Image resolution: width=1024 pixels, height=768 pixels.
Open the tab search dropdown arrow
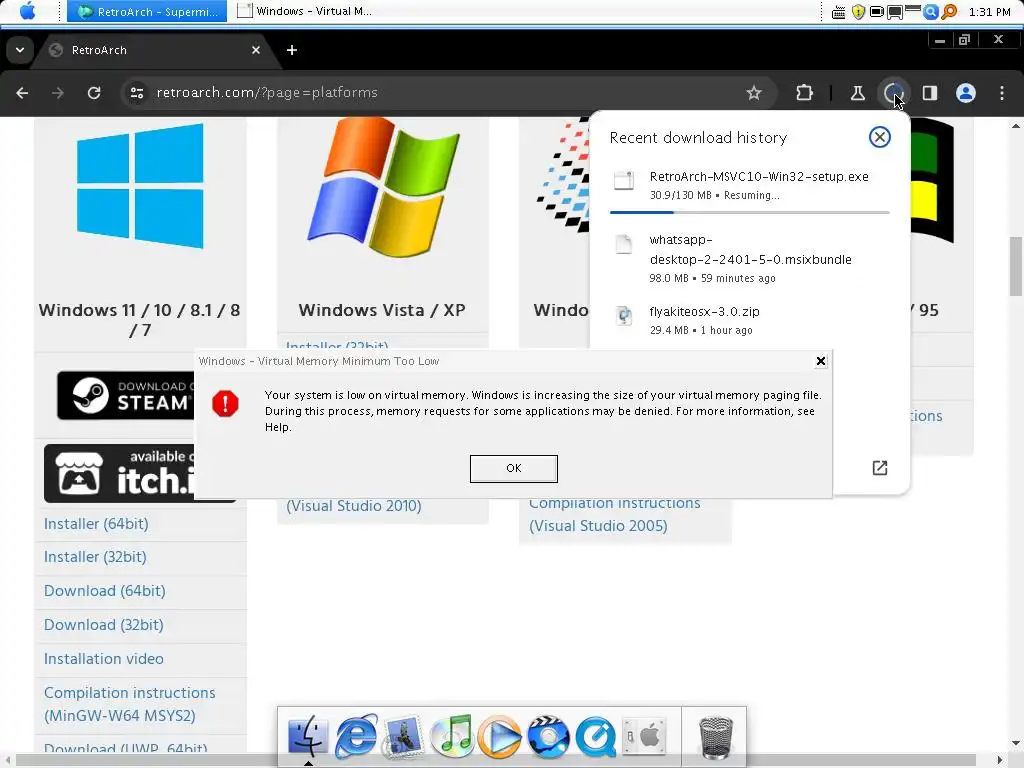pyautogui.click(x=20, y=50)
